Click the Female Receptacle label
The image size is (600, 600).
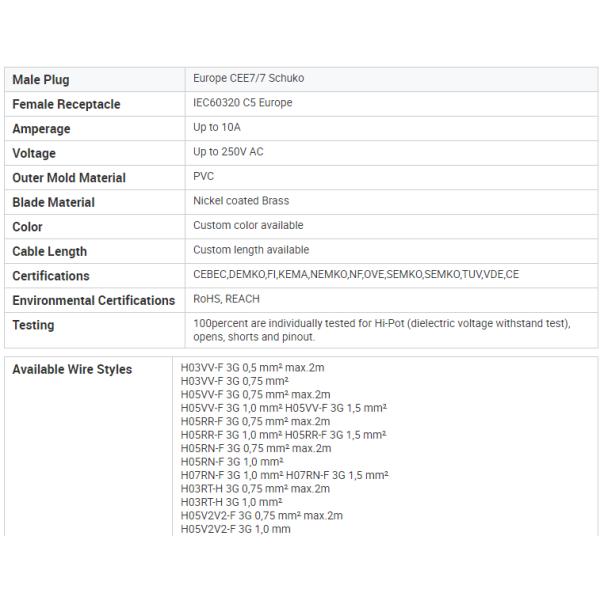(66, 105)
